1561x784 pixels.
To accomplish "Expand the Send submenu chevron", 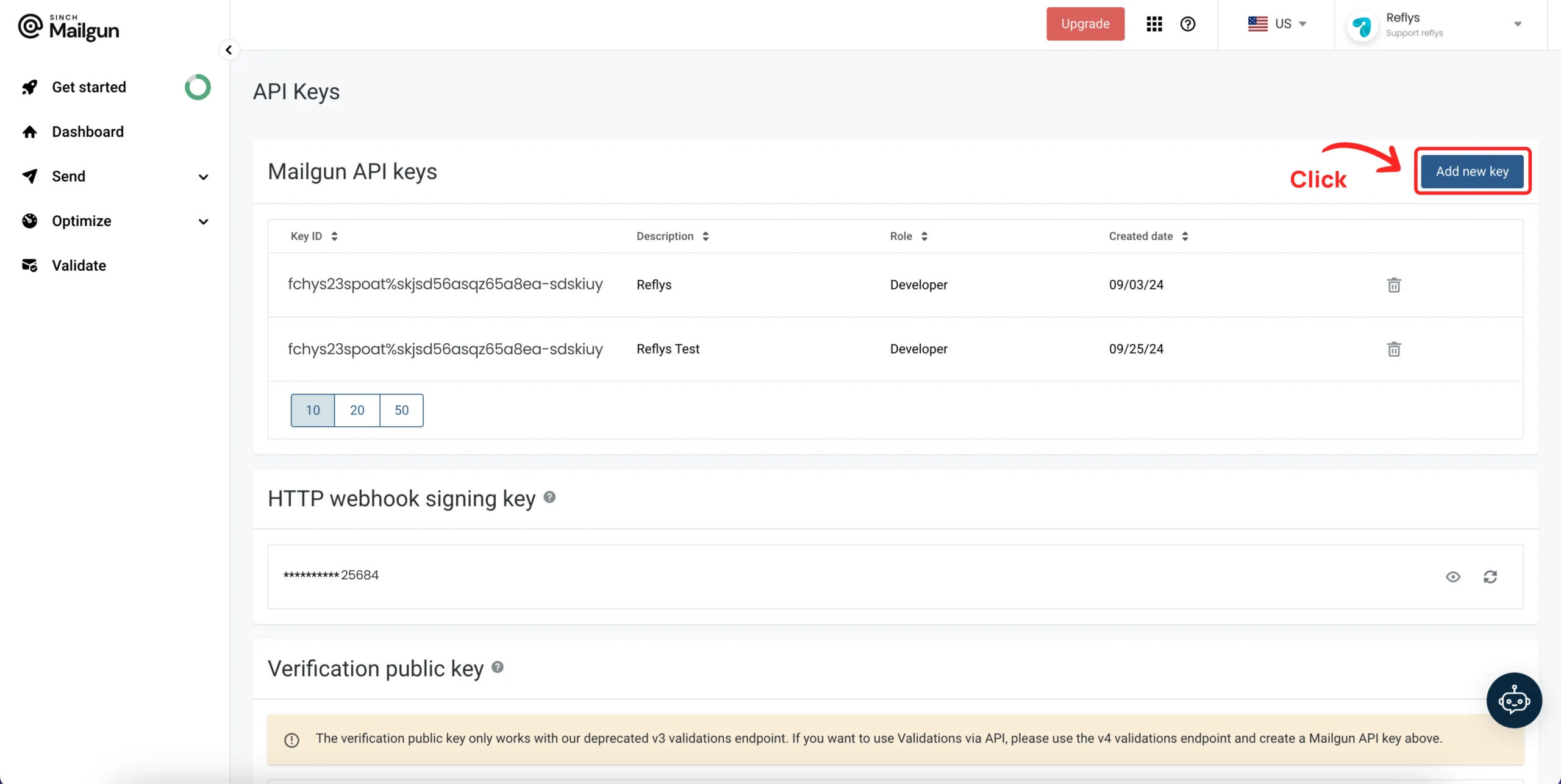I will pyautogui.click(x=204, y=177).
